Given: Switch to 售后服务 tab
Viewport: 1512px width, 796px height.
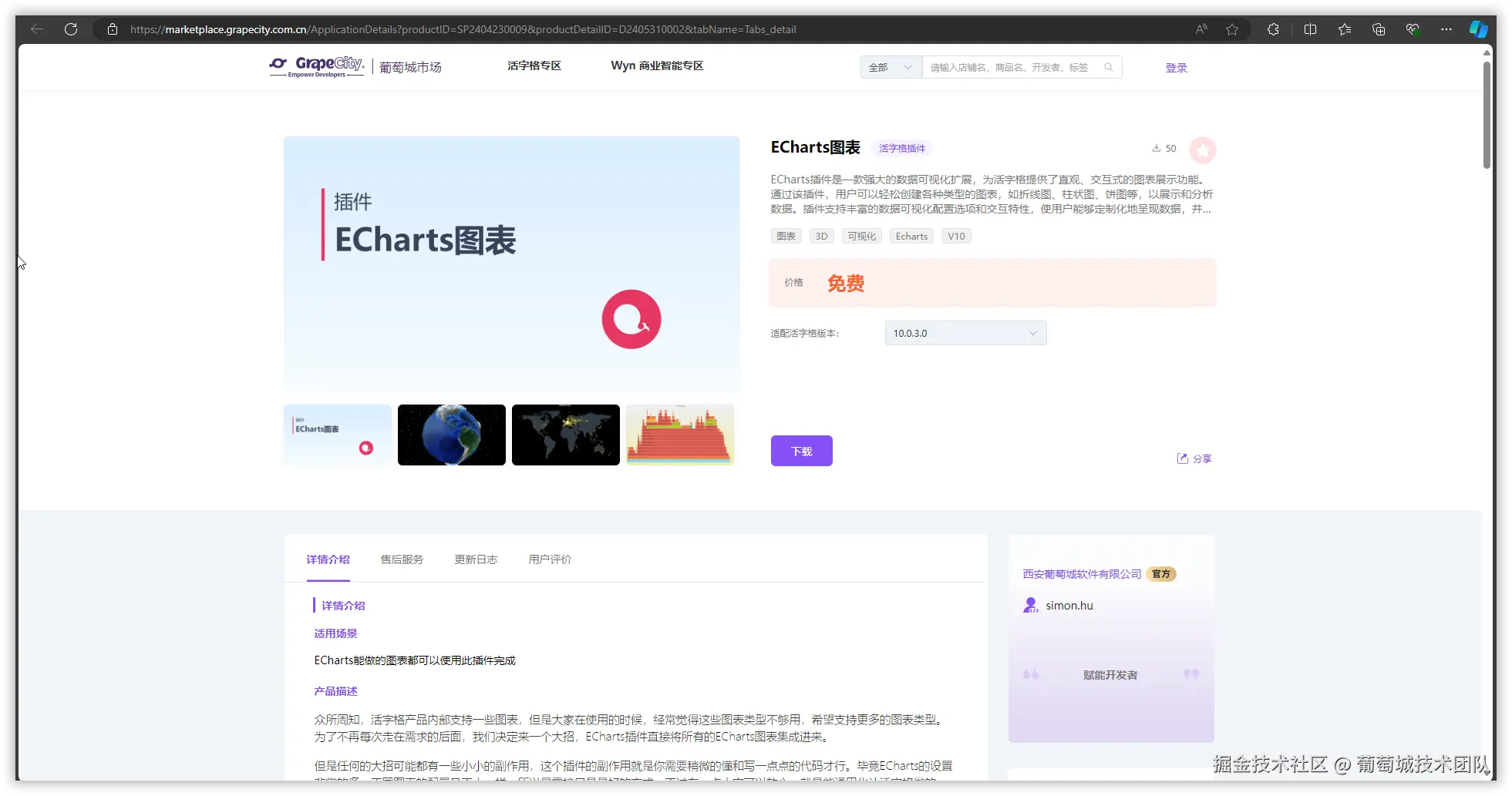Looking at the screenshot, I should 402,559.
